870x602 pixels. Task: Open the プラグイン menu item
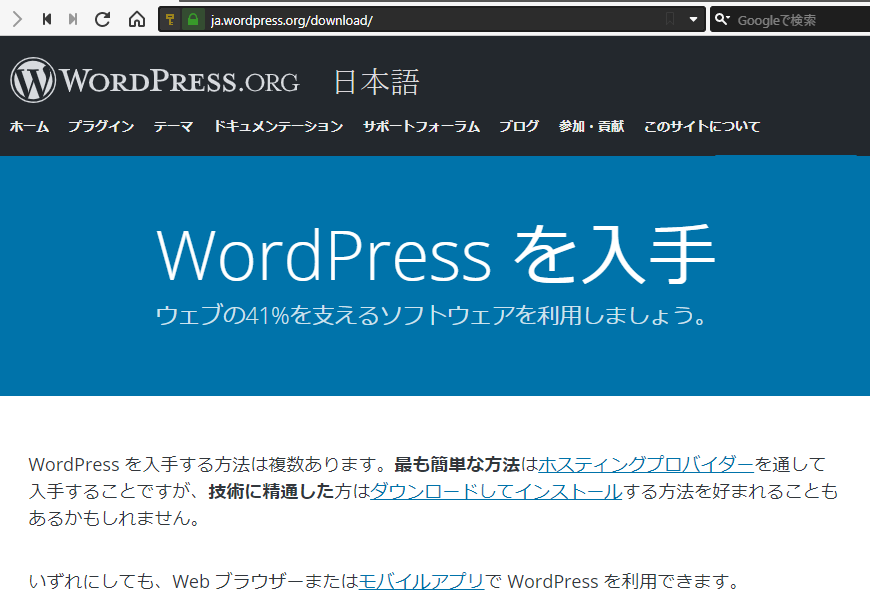click(101, 127)
